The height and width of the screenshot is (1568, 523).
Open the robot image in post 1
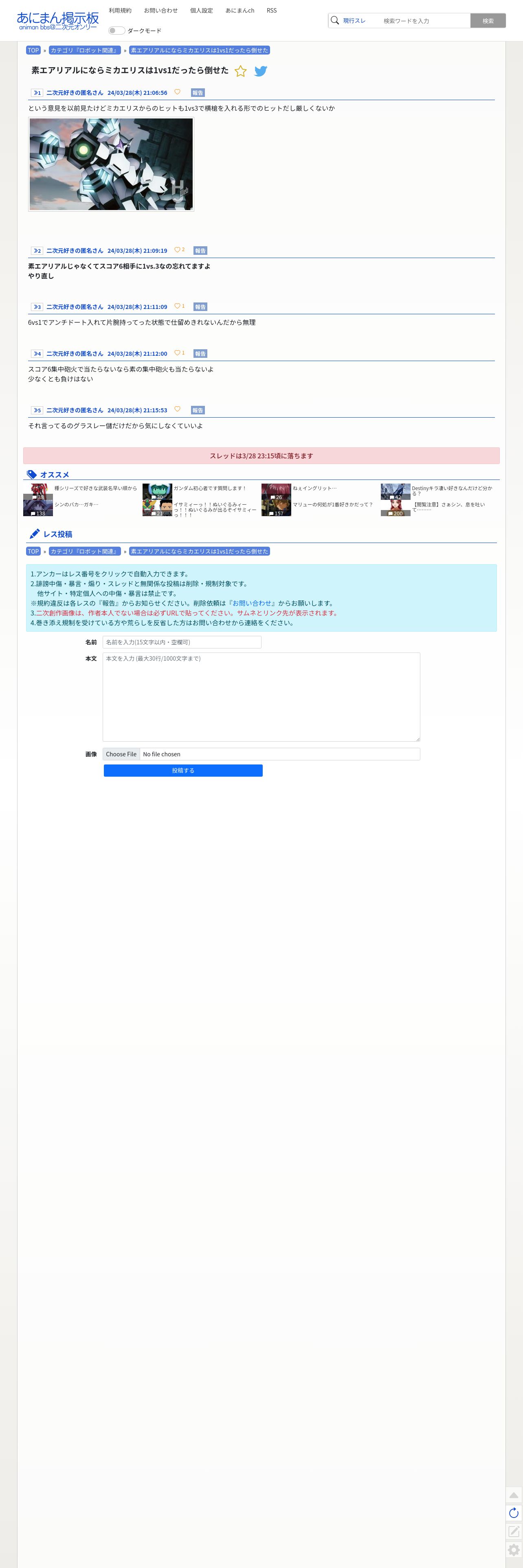coord(111,164)
